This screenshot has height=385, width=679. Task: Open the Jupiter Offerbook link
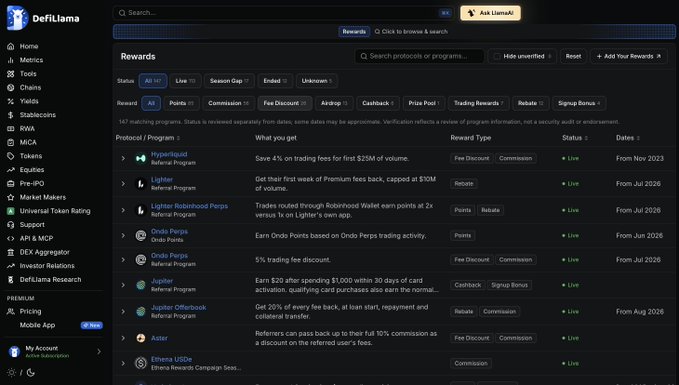point(178,307)
